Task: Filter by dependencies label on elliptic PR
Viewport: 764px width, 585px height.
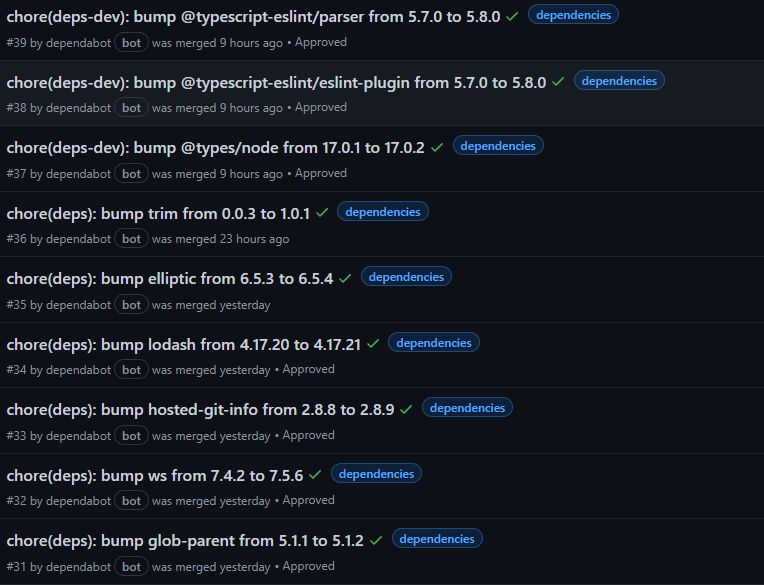Action: click(406, 277)
